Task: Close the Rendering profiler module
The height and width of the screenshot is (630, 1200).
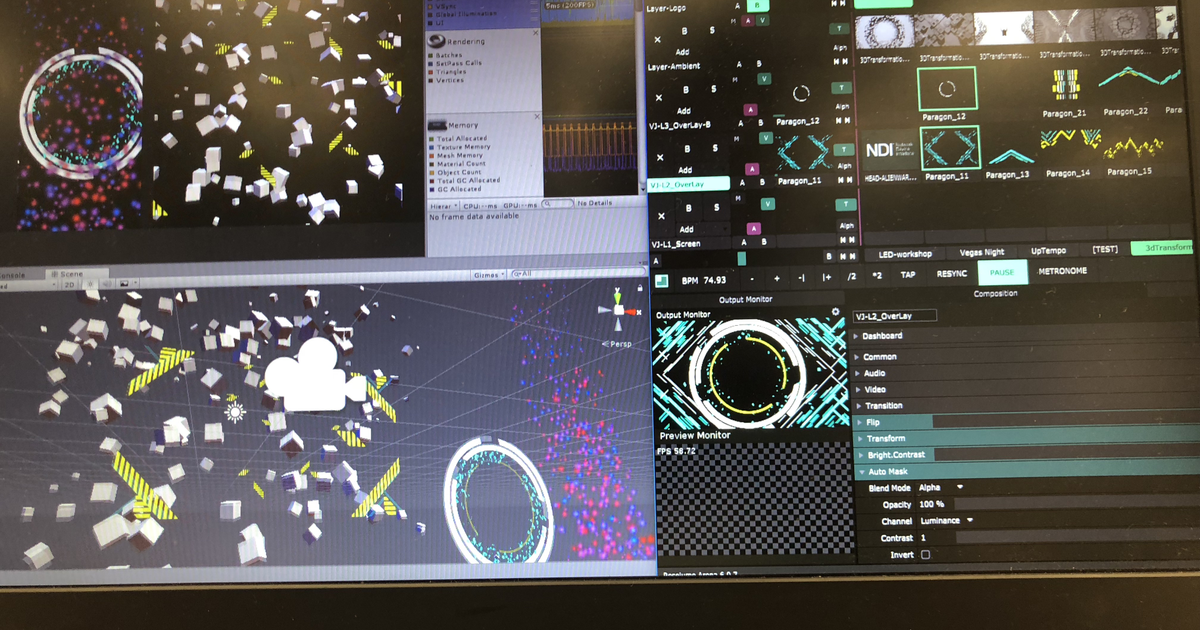Action: (536, 33)
